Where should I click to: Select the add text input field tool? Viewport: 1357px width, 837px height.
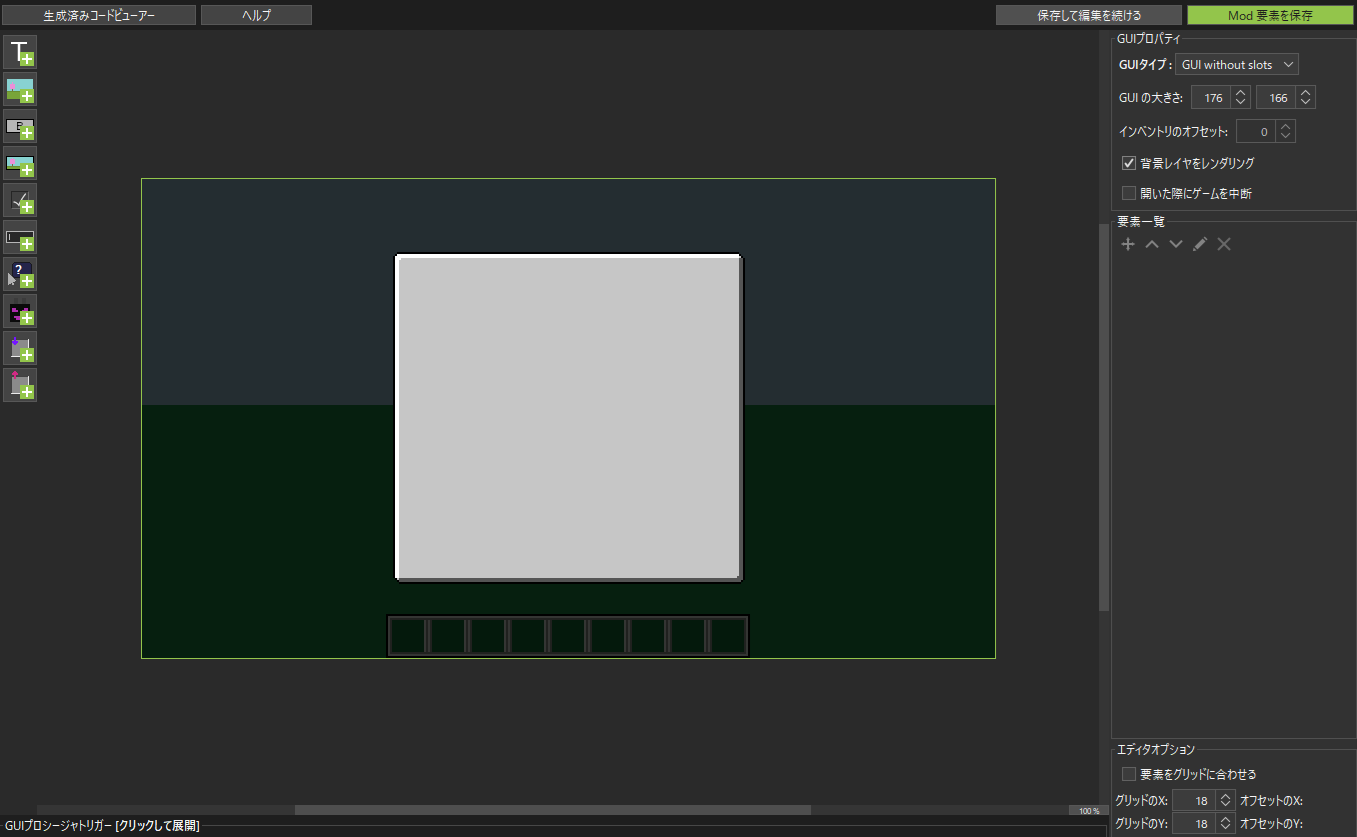tap(20, 237)
